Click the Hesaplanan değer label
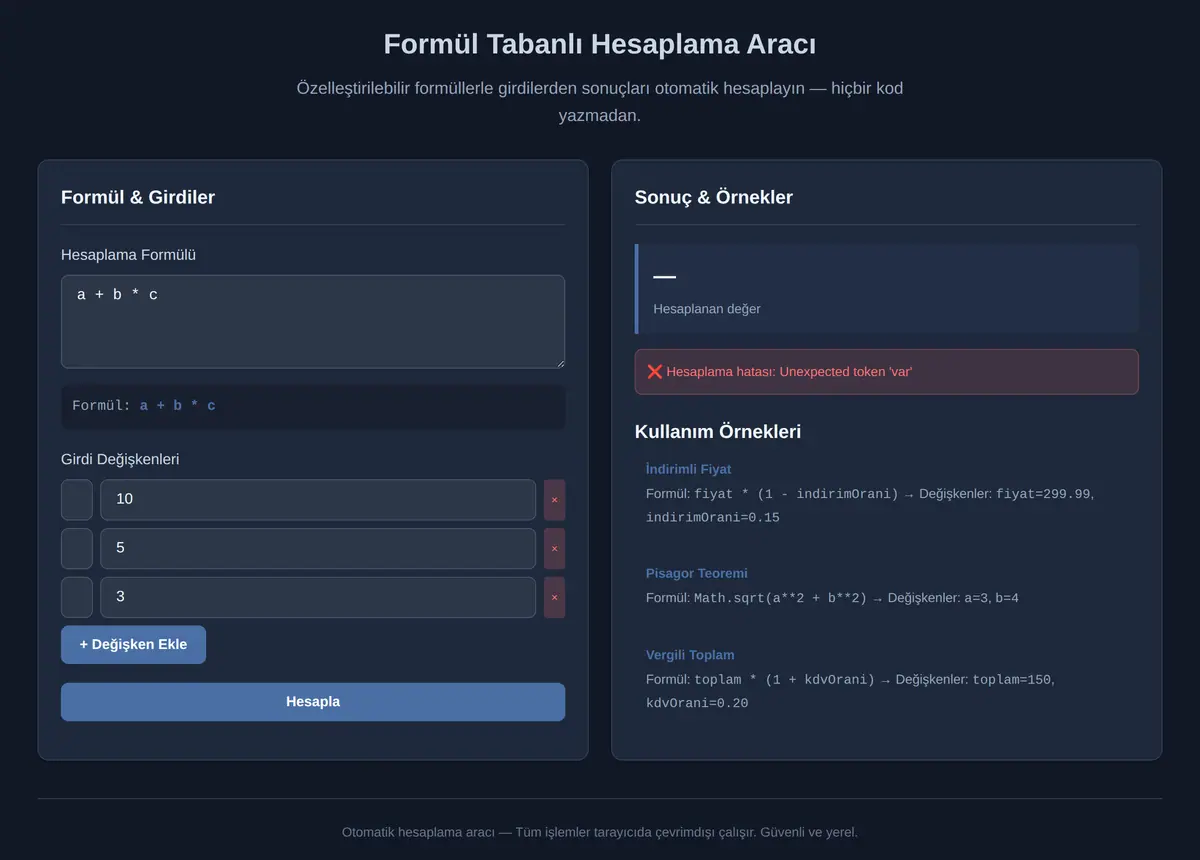 (707, 309)
